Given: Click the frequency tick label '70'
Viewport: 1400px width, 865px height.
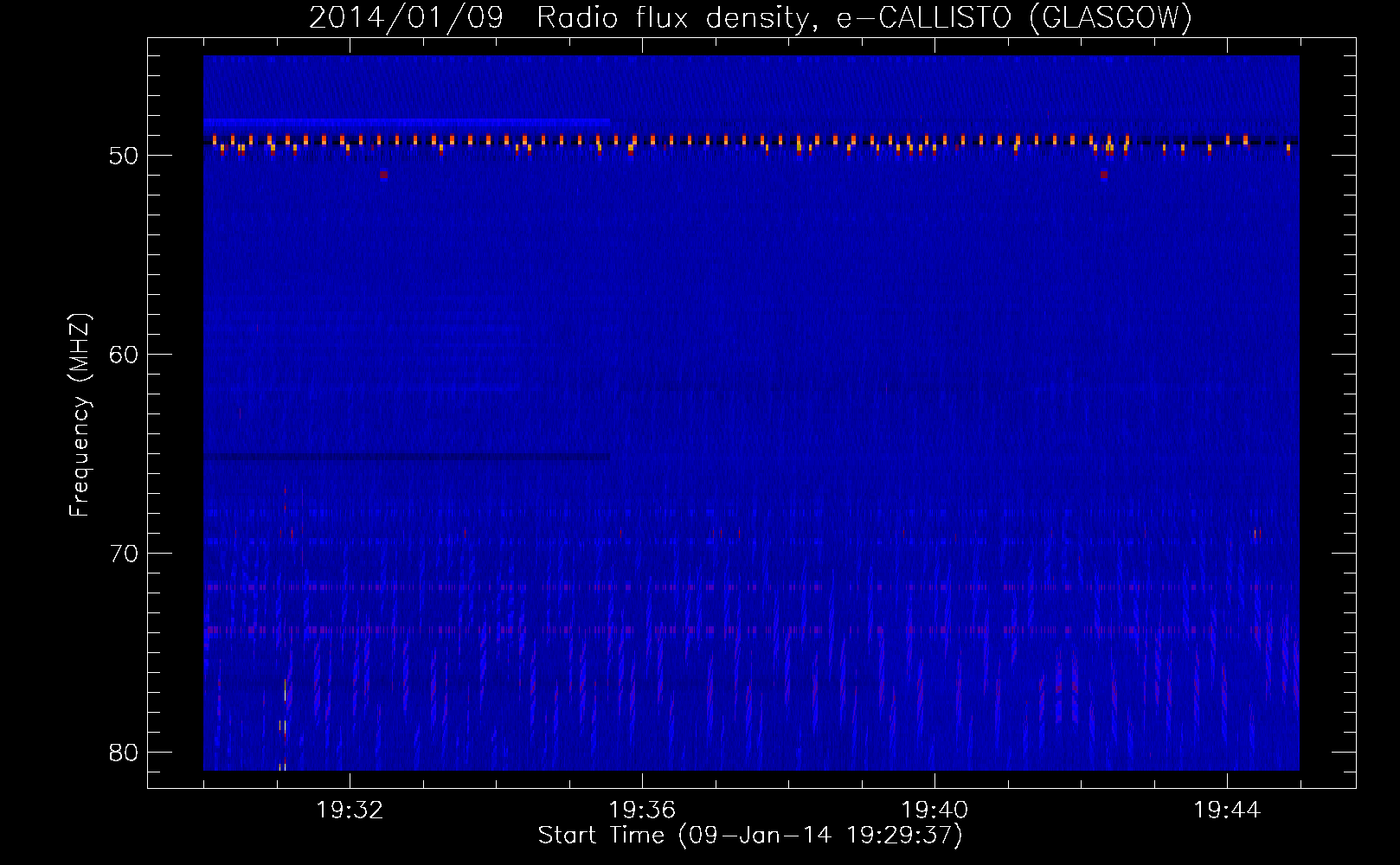Looking at the screenshot, I should (124, 554).
